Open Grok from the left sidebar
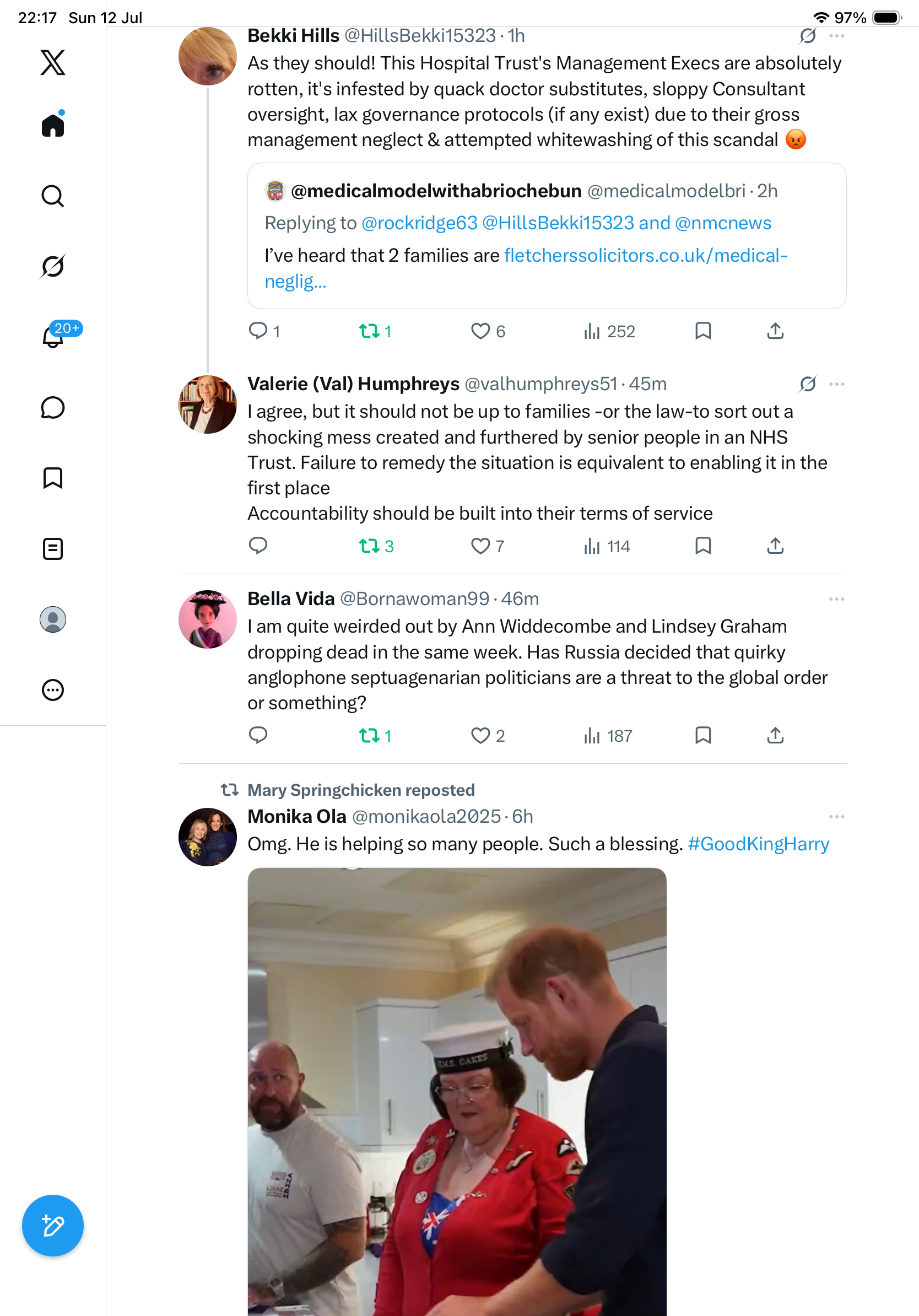919x1316 pixels. (x=53, y=266)
